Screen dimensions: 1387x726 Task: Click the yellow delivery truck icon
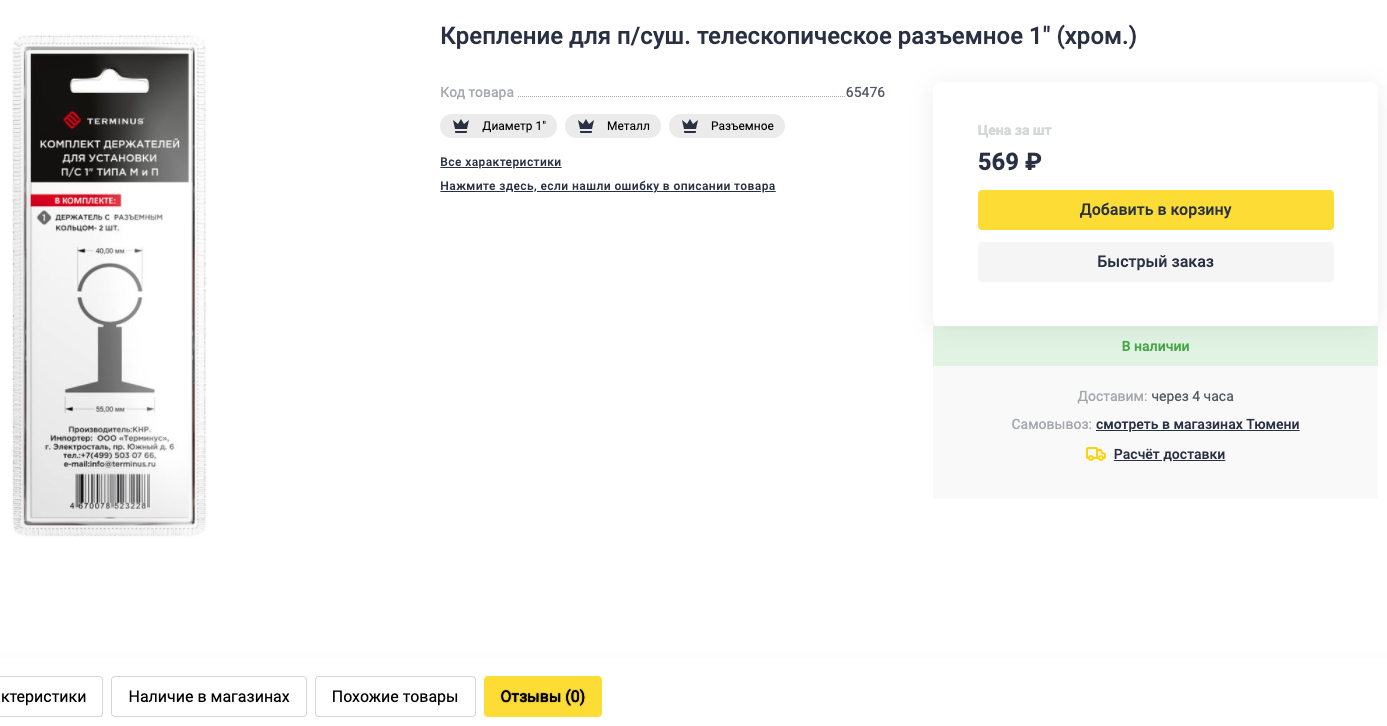(x=1096, y=454)
